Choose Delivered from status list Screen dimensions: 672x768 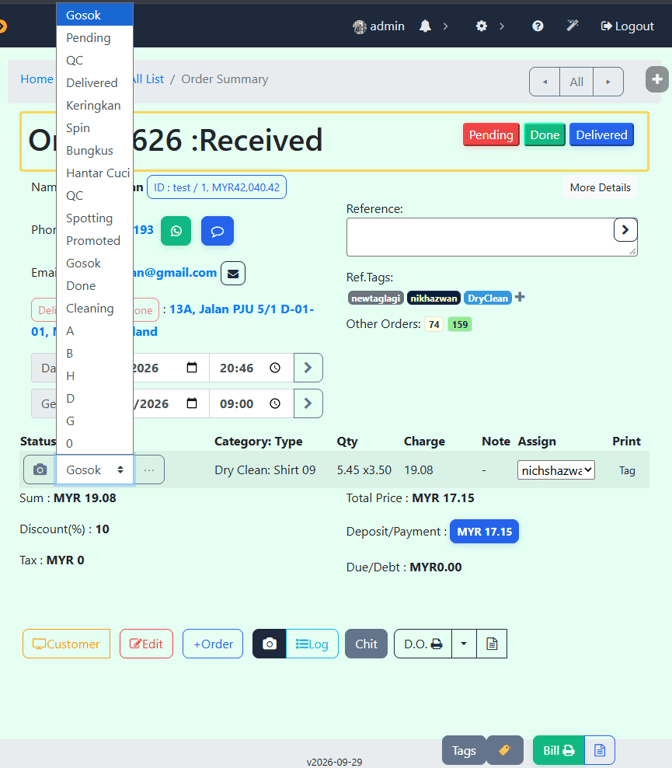[x=95, y=83]
